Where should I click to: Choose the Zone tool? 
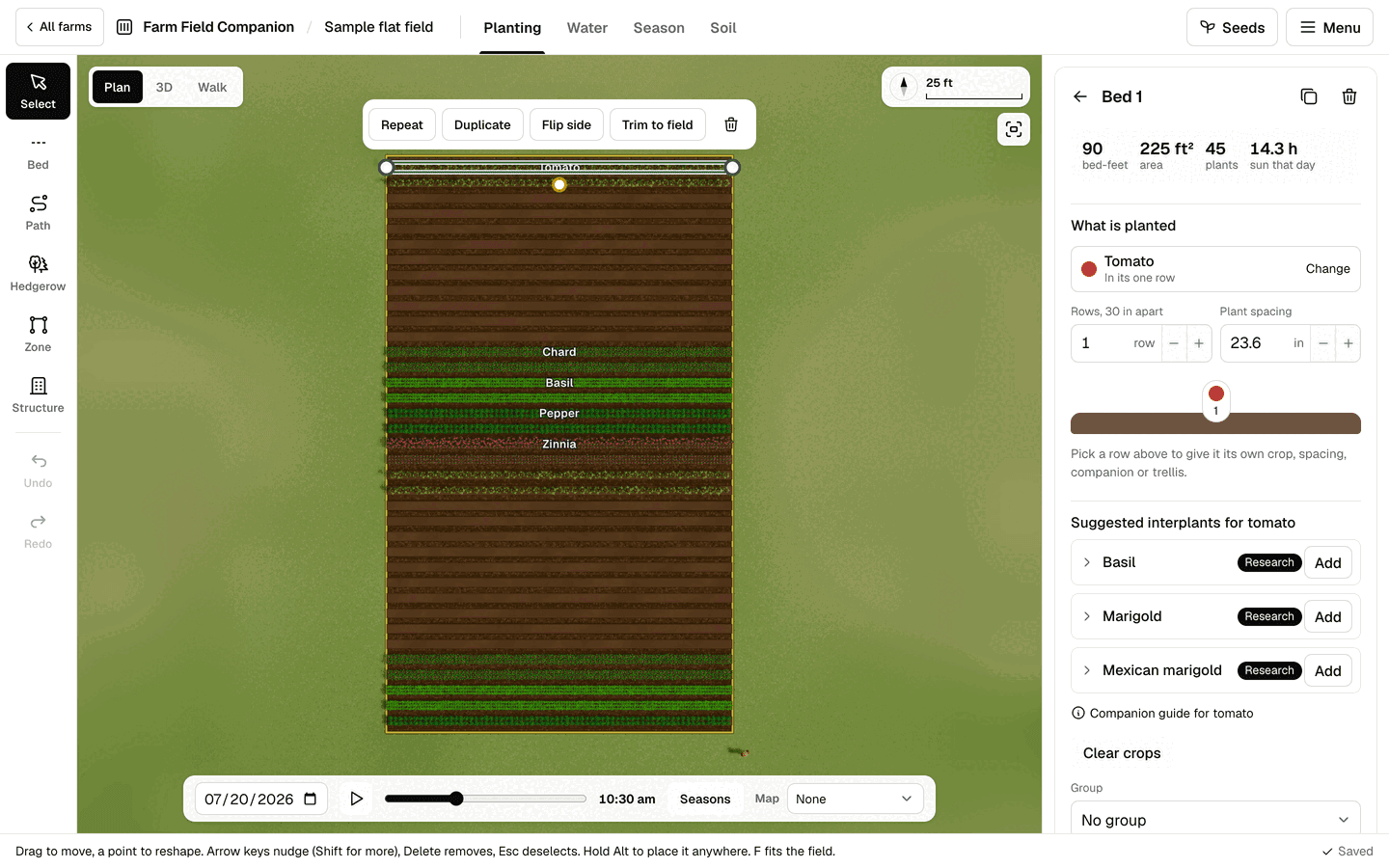point(39,335)
